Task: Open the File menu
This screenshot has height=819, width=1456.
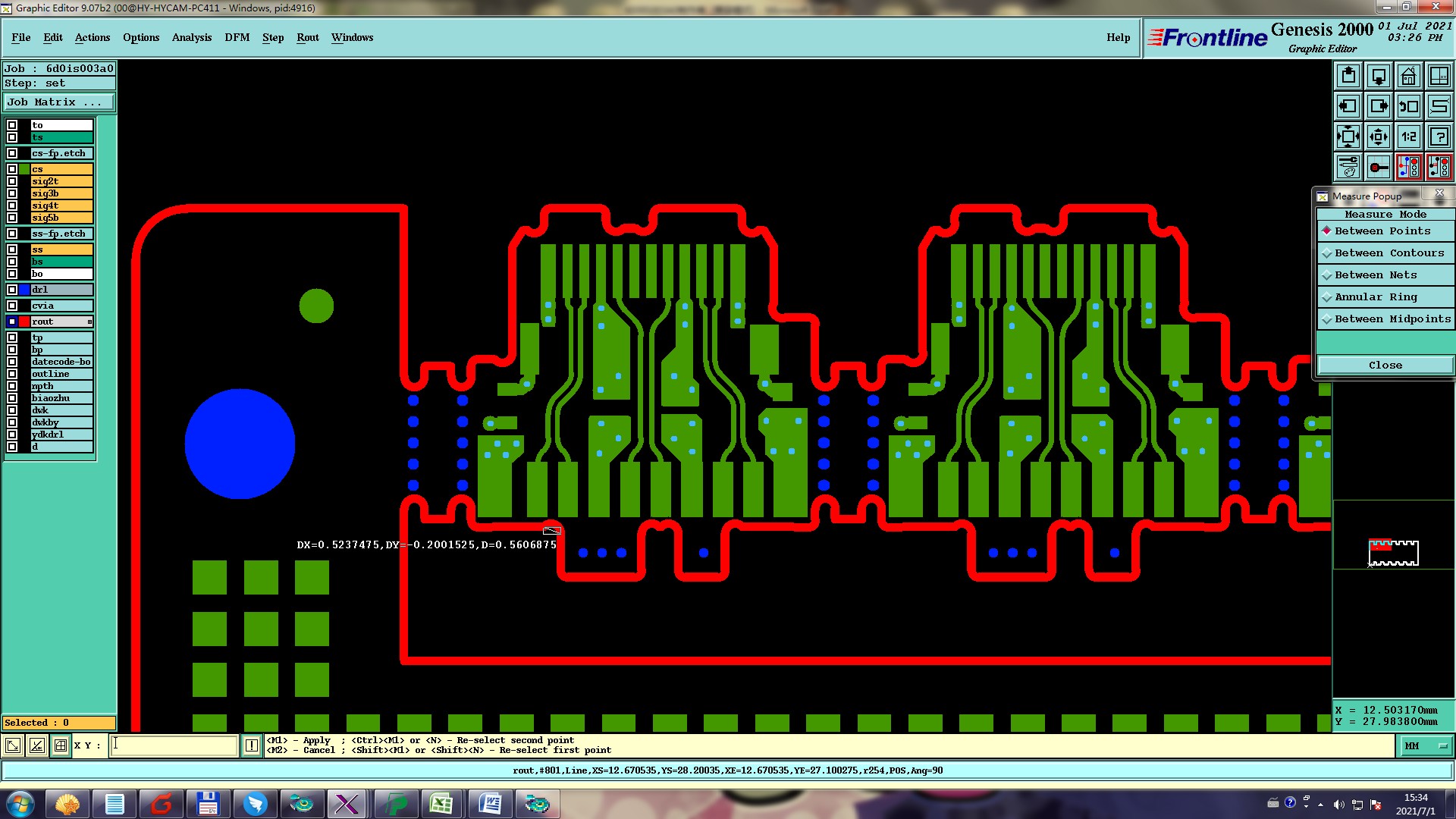Action: [x=21, y=37]
